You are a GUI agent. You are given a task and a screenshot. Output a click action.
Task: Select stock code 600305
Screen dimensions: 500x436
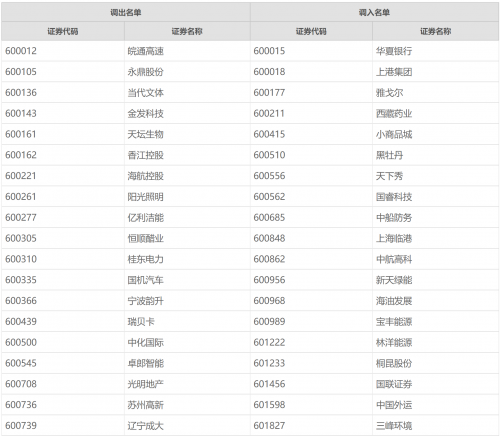click(21, 238)
